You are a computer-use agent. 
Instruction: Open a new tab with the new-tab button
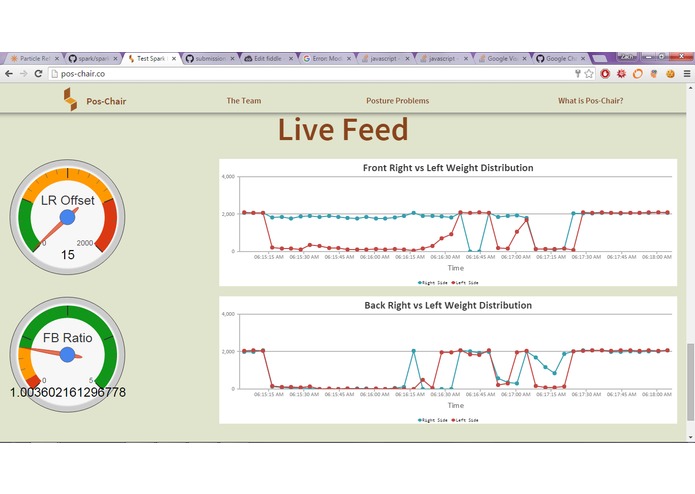point(599,58)
